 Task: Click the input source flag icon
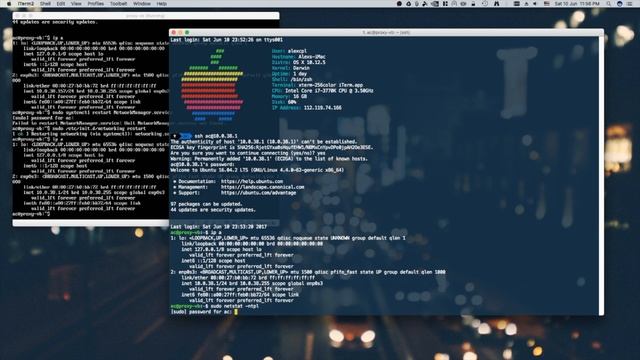[x=547, y=4]
